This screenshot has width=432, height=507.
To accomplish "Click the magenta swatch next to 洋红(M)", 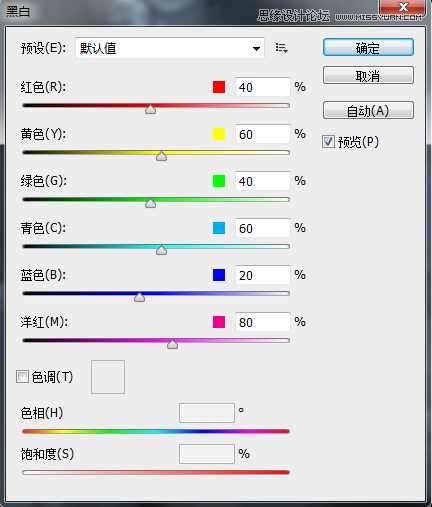I will pyautogui.click(x=219, y=322).
